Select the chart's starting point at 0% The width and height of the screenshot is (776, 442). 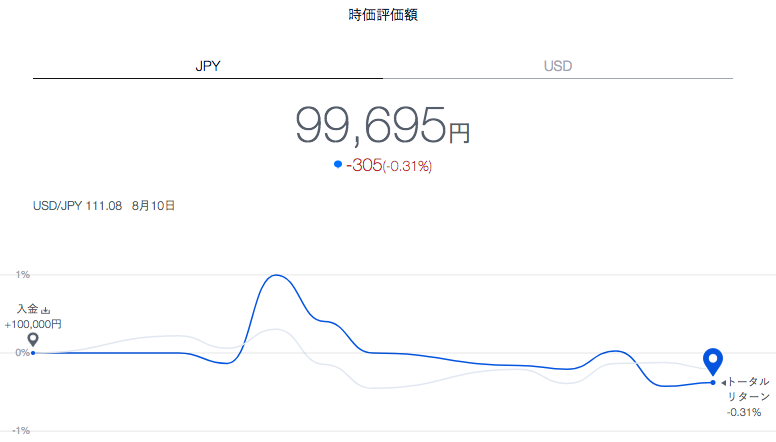pyautogui.click(x=33, y=353)
